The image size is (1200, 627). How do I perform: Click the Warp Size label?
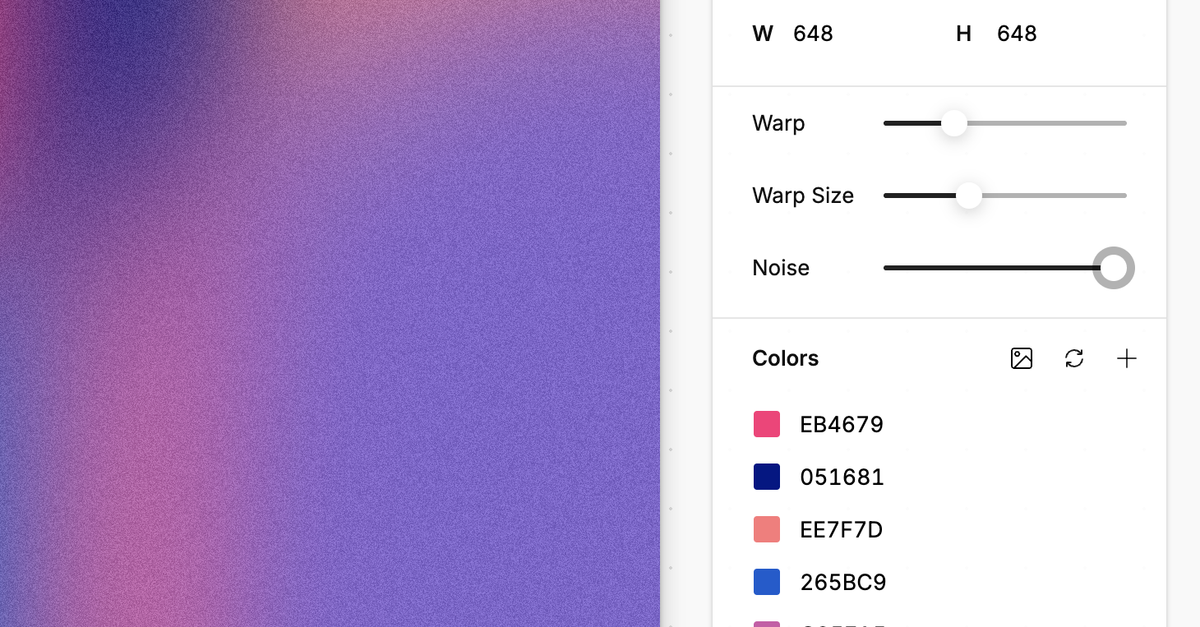click(x=803, y=195)
